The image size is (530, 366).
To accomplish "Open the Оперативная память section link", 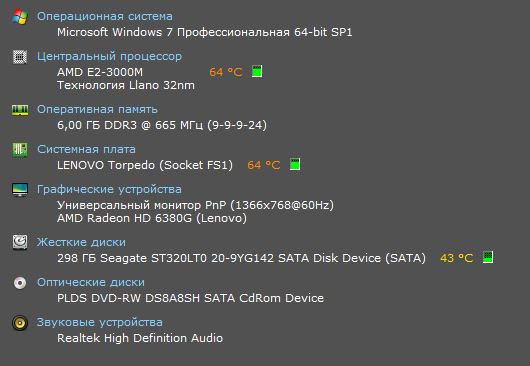I will point(97,109).
